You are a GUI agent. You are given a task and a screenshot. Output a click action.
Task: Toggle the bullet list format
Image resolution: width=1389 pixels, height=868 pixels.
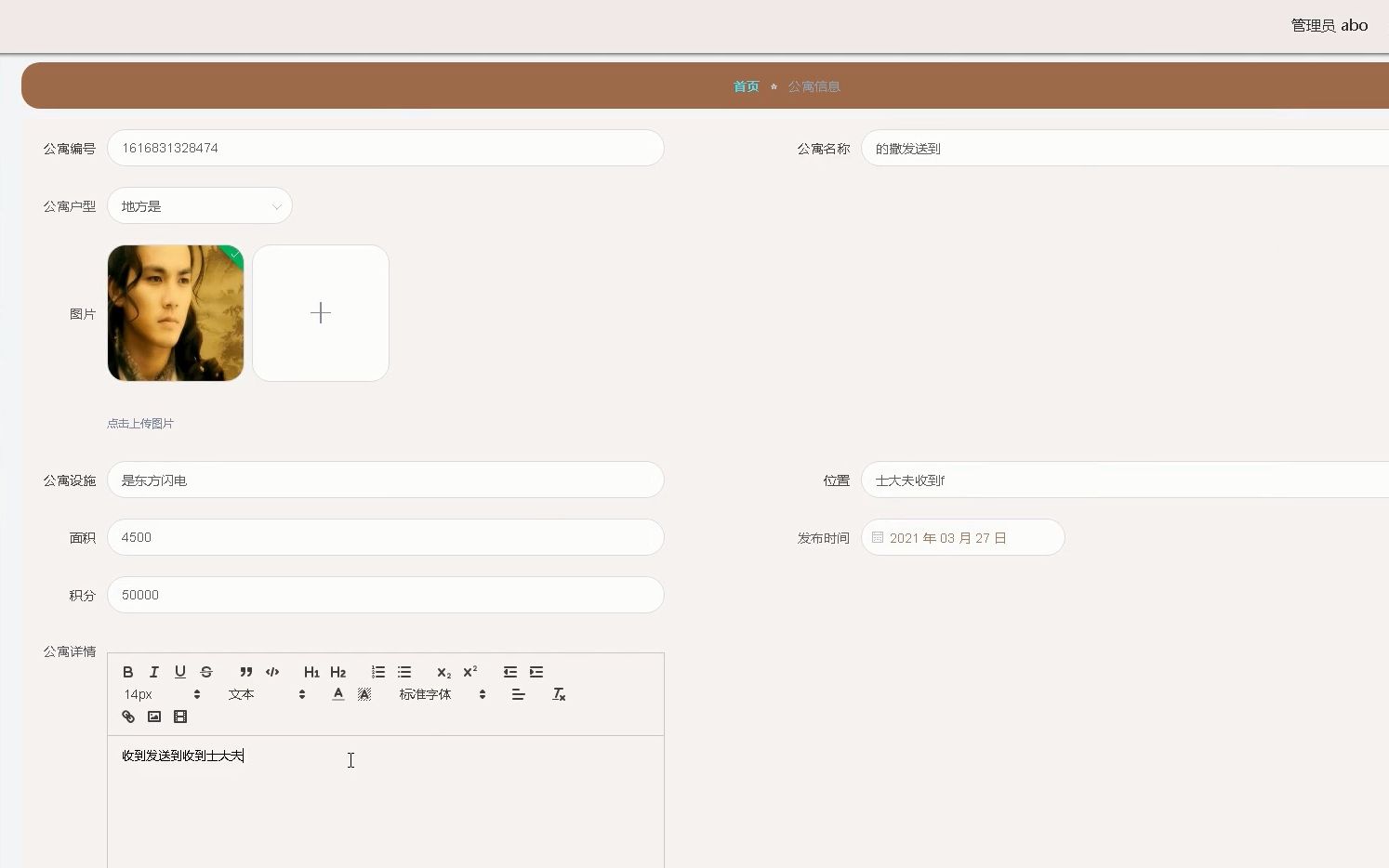point(404,672)
